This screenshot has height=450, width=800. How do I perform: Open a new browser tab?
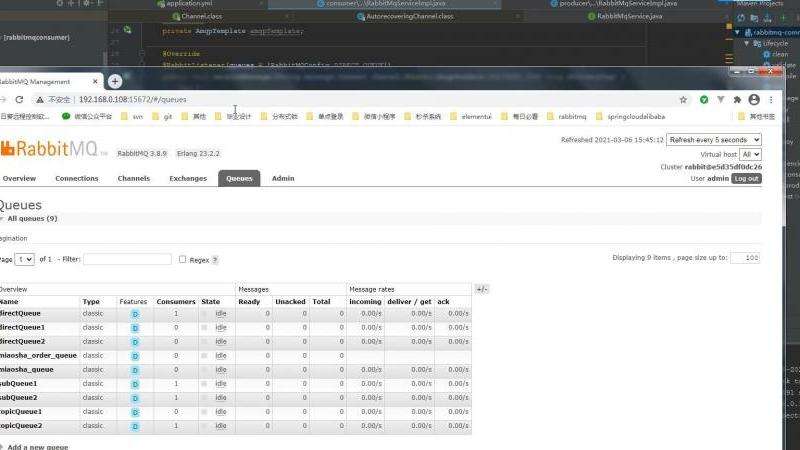pos(115,81)
